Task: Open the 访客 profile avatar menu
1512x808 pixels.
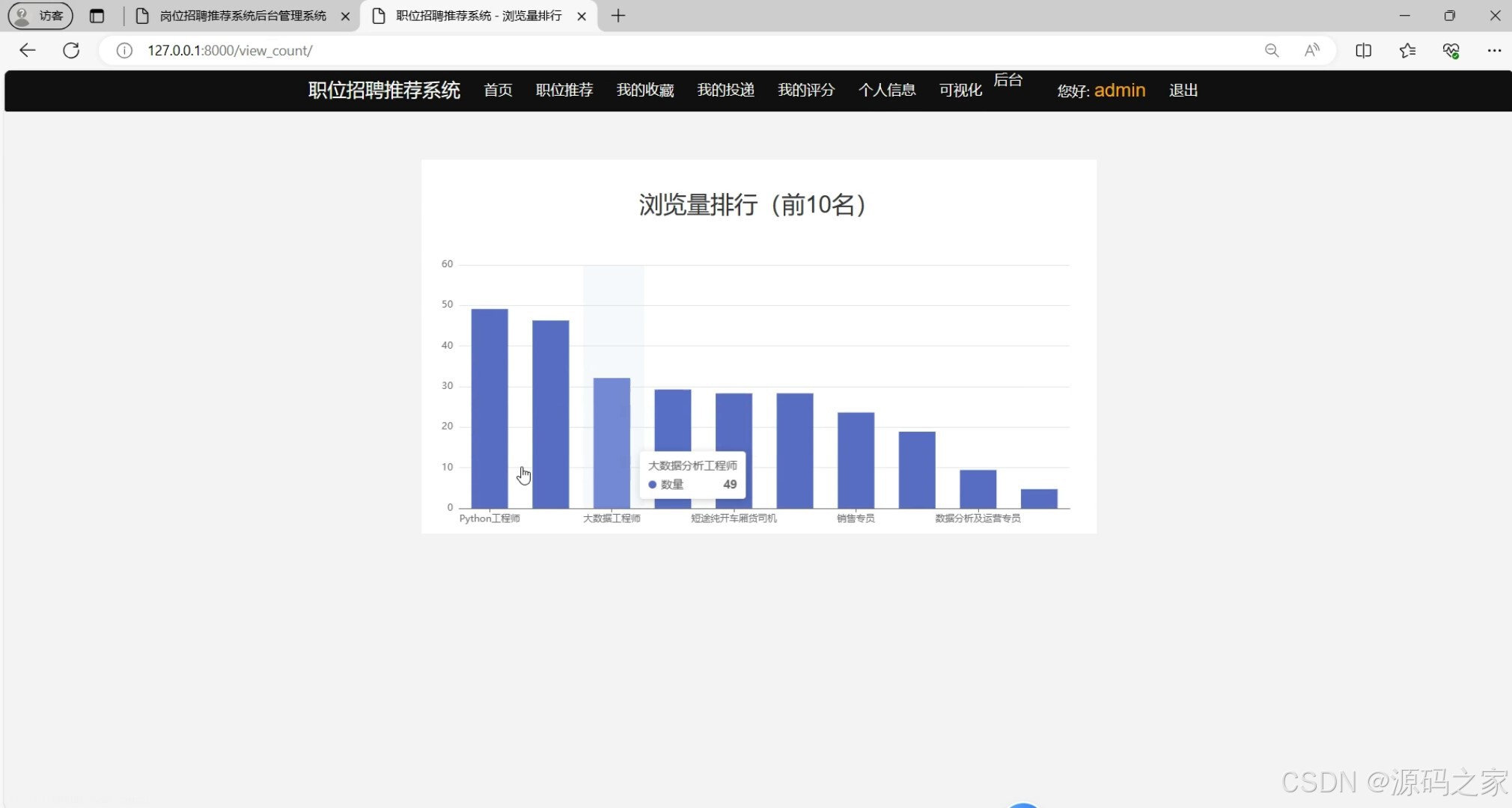Action: pyautogui.click(x=39, y=15)
